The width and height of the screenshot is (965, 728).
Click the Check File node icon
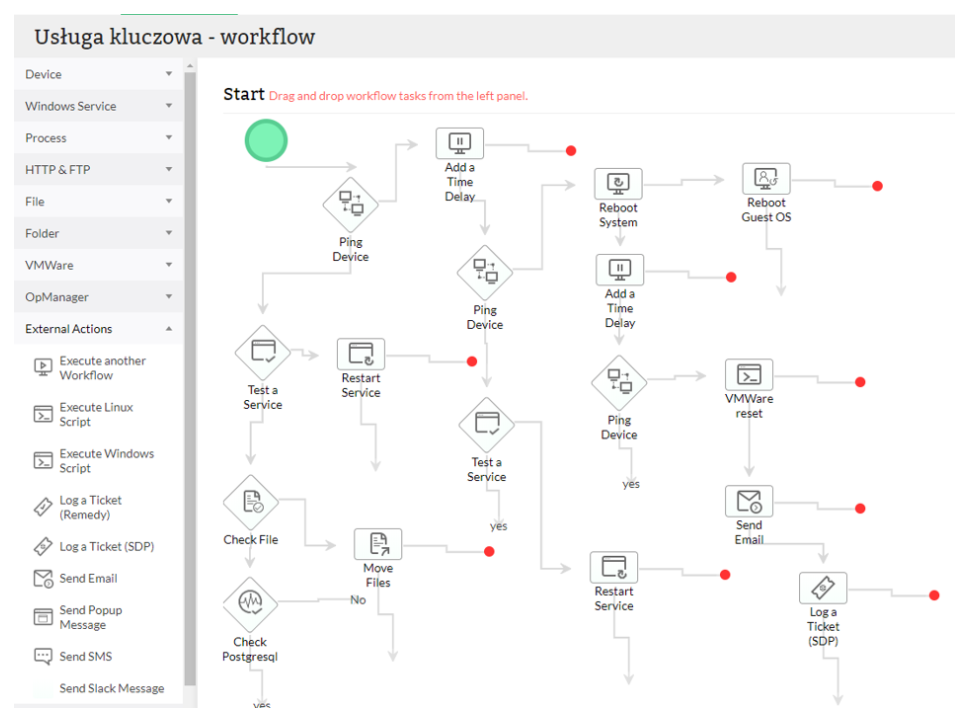pyautogui.click(x=250, y=502)
